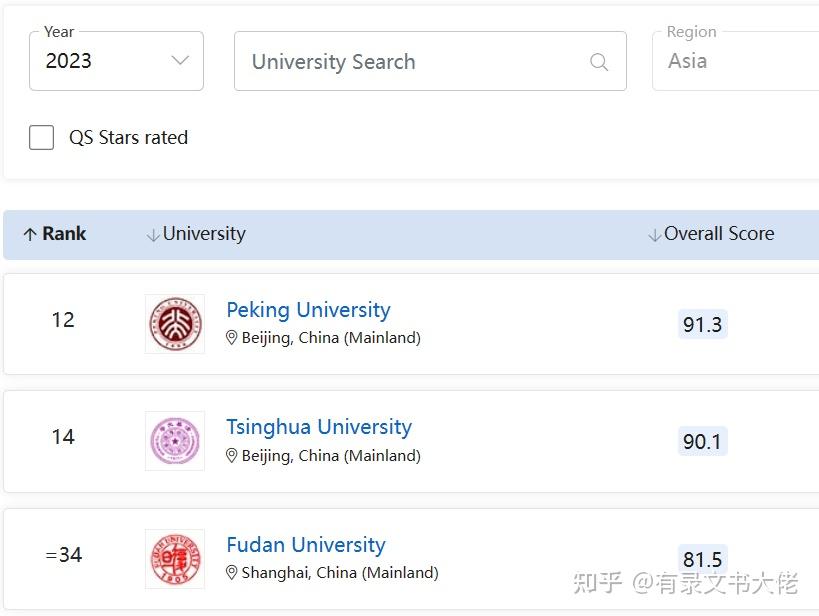Click the Tsinghua University crest logo
The width and height of the screenshot is (819, 616).
point(175,440)
